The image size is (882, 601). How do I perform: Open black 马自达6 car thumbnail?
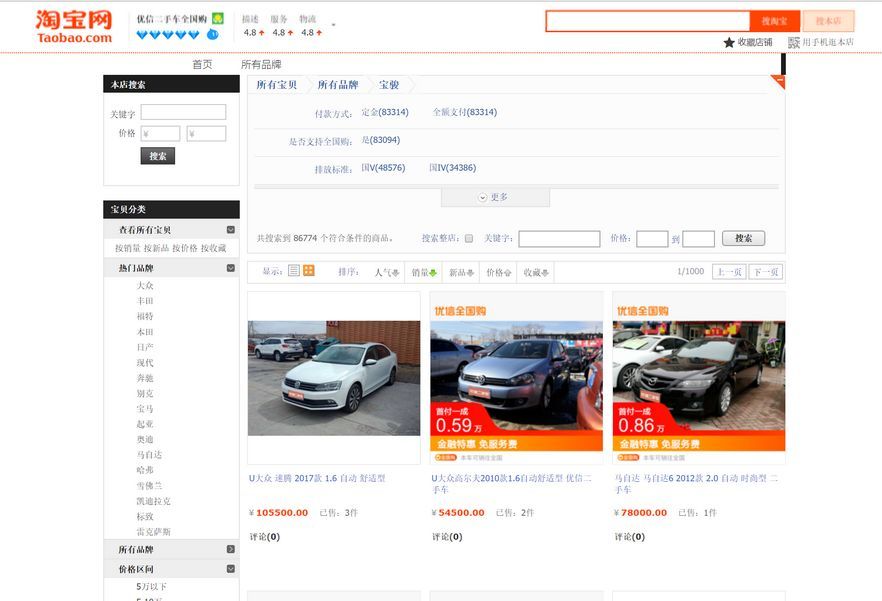click(x=699, y=378)
